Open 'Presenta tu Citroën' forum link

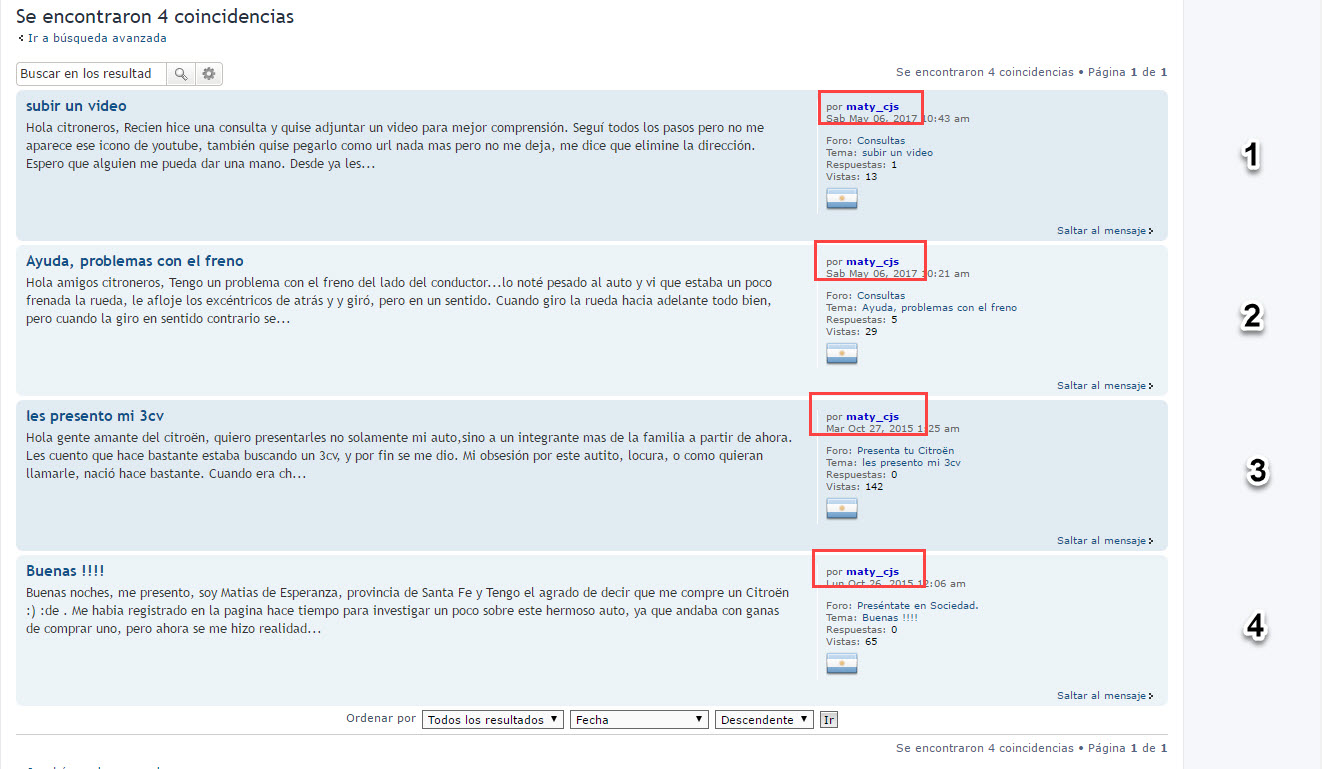click(905, 451)
